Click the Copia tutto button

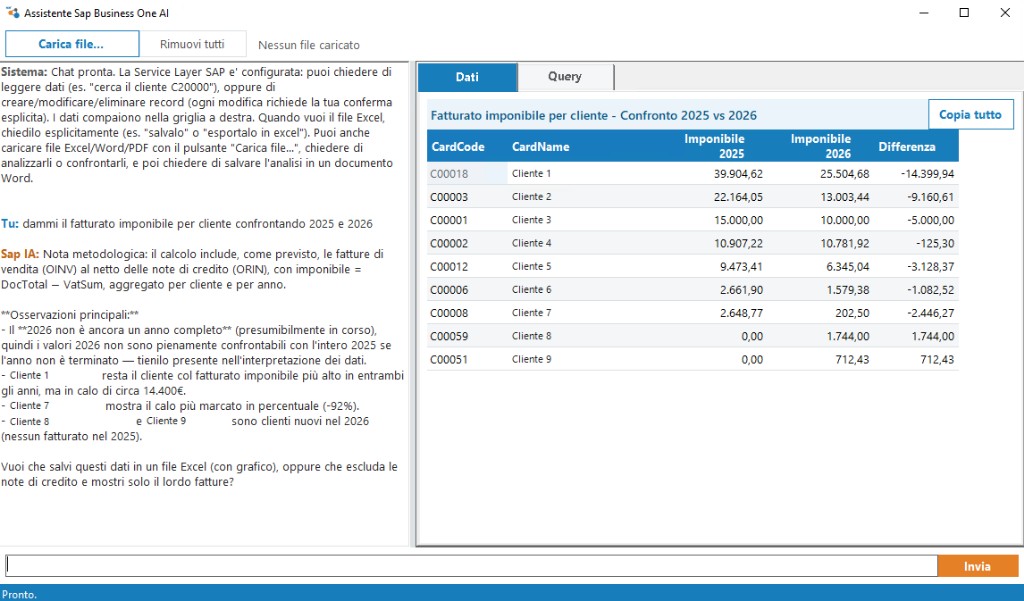tap(970, 114)
